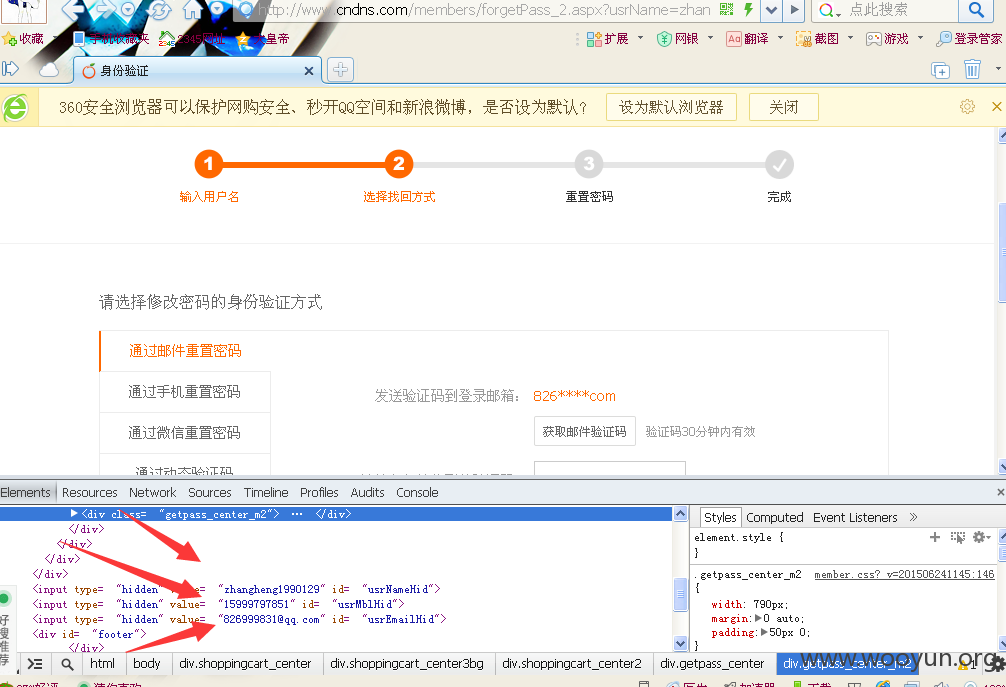This screenshot has height=687, width=1006.
Task: Open 登录管家 login manager
Action: coord(969,39)
